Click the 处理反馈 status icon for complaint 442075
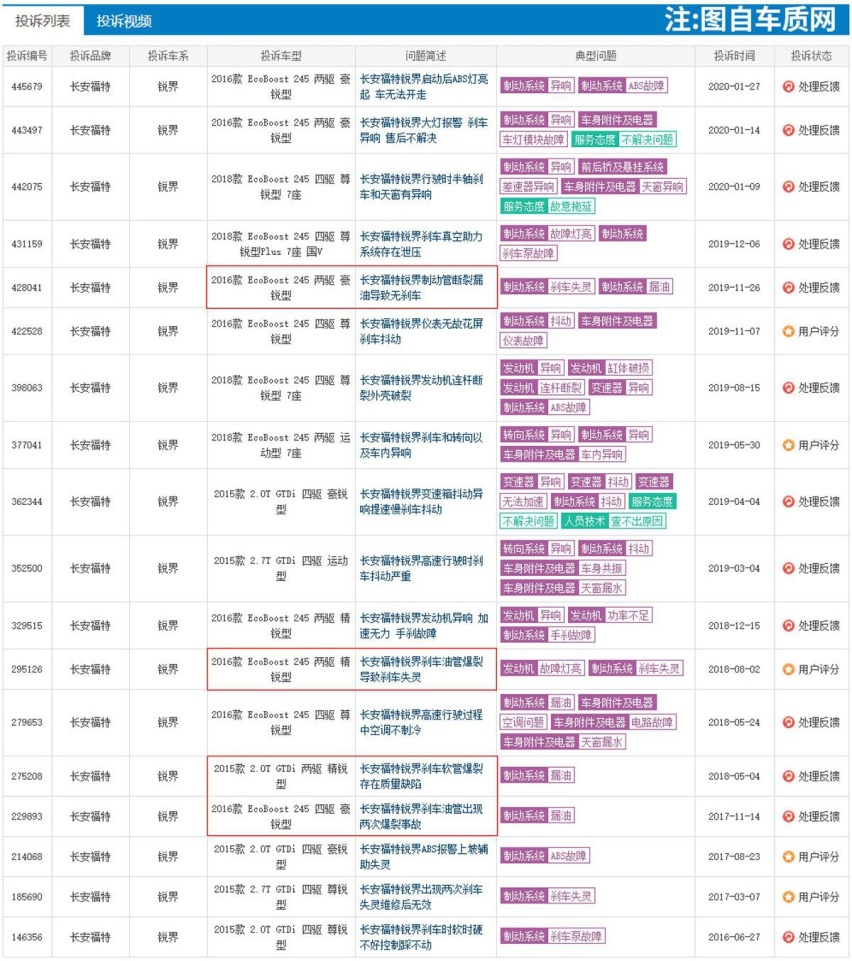Viewport: 852px width, 961px height. click(x=788, y=186)
